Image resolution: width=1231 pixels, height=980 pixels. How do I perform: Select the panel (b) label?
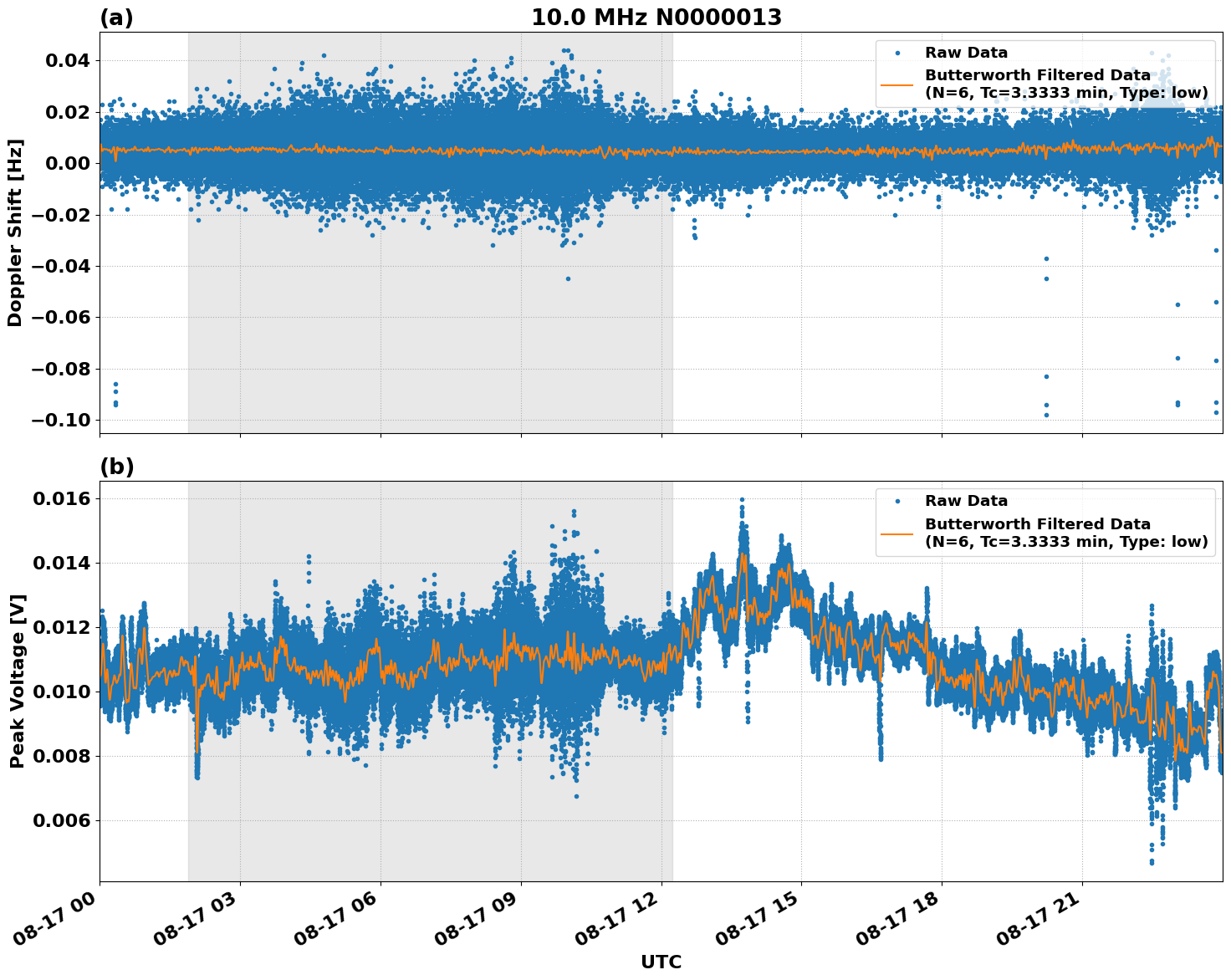(115, 466)
